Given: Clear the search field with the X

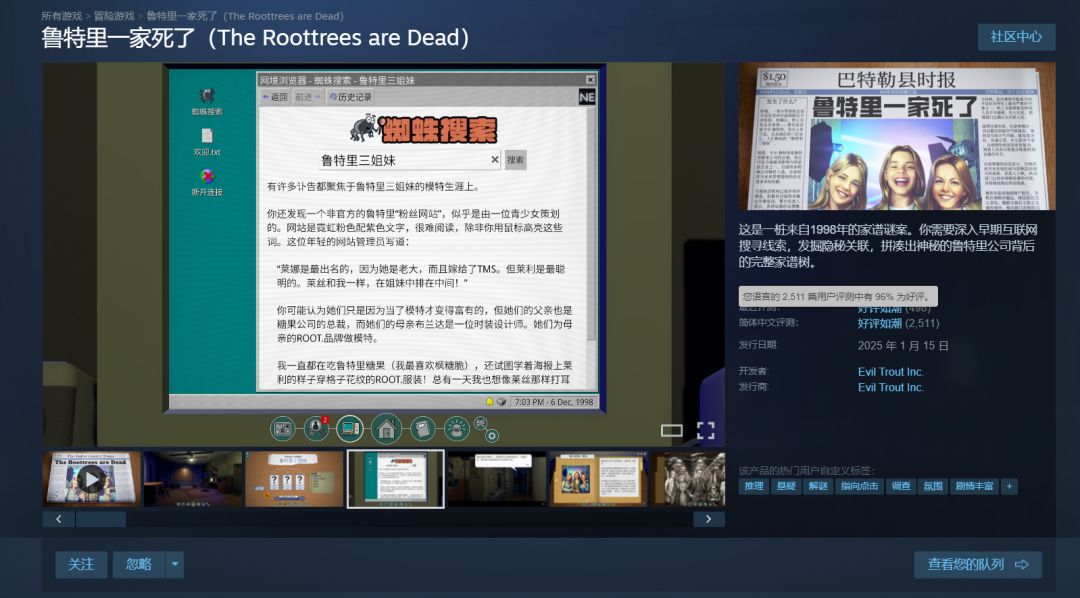Looking at the screenshot, I should click(495, 160).
